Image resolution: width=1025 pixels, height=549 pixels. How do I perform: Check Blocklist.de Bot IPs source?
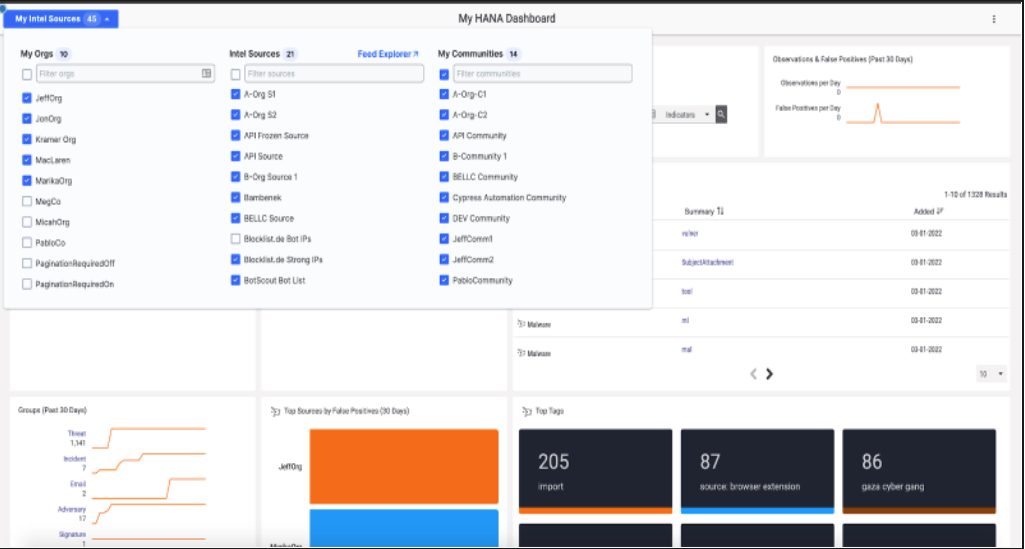[235, 239]
